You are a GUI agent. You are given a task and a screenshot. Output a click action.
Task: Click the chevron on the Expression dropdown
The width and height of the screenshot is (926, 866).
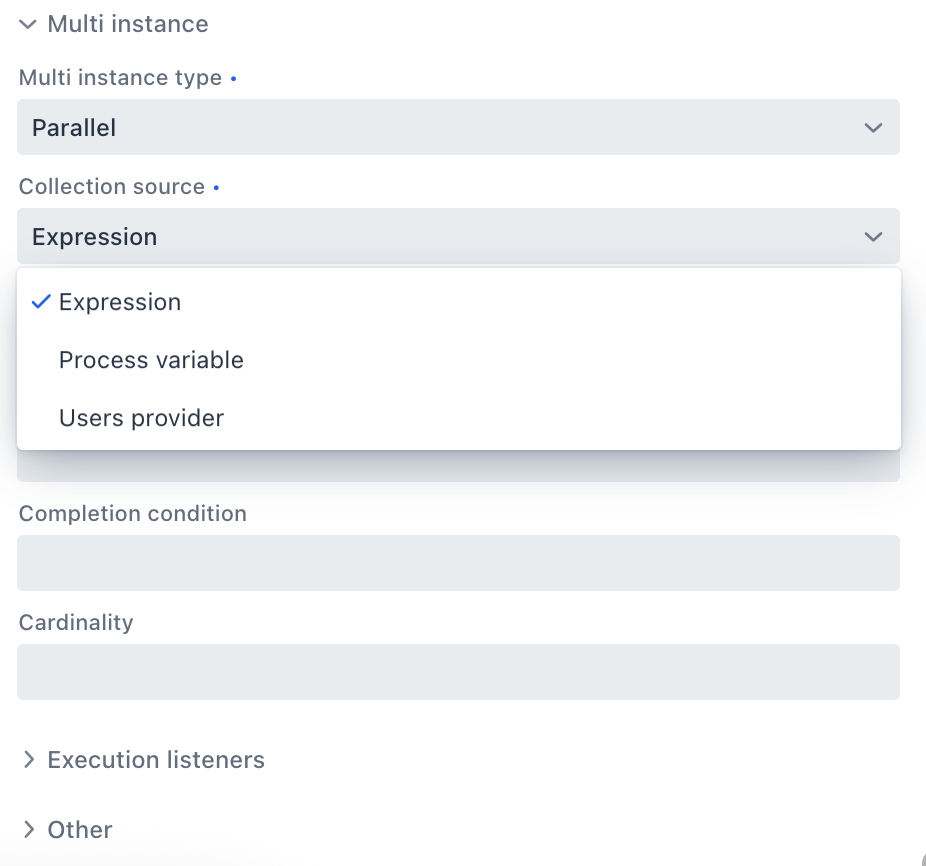(x=872, y=236)
